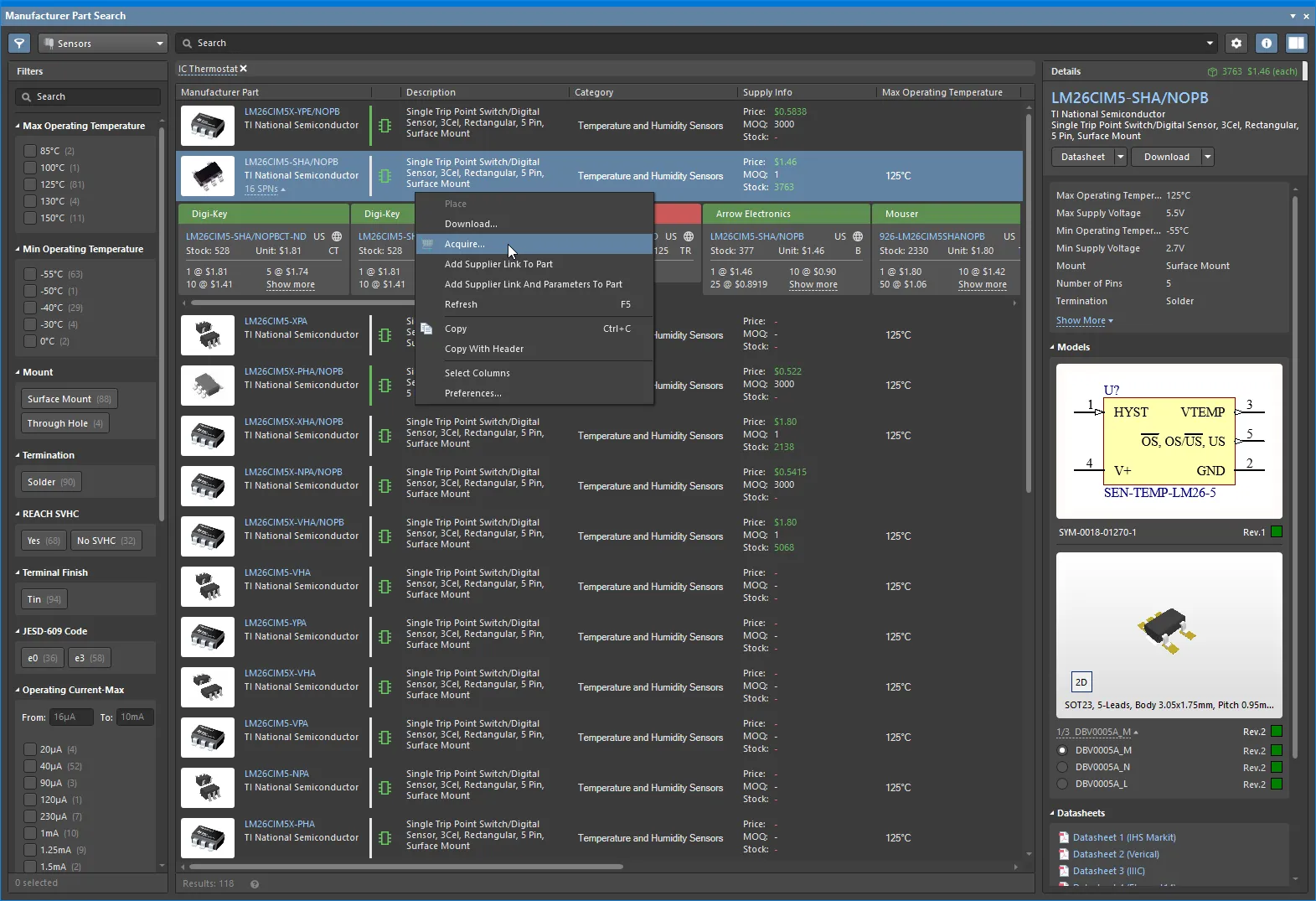Open the search settings gear
The image size is (1316, 901).
(1236, 43)
